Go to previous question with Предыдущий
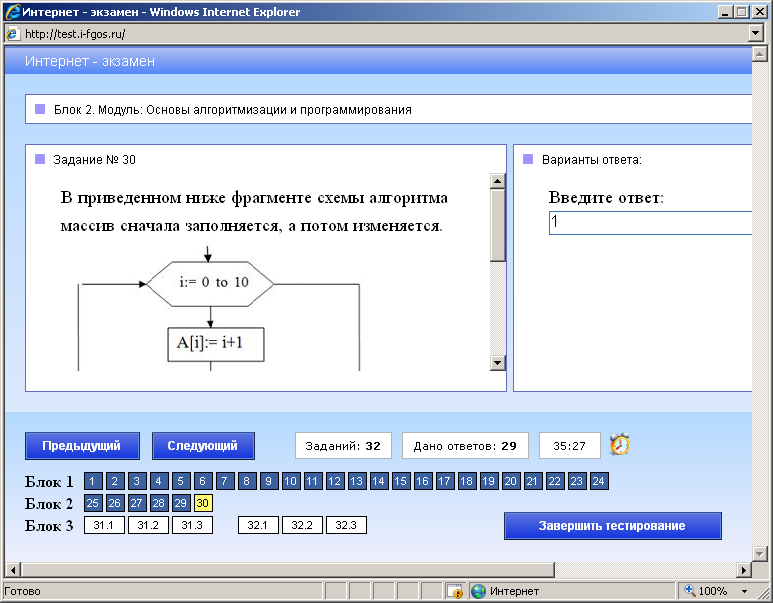The width and height of the screenshot is (773, 603). point(82,446)
